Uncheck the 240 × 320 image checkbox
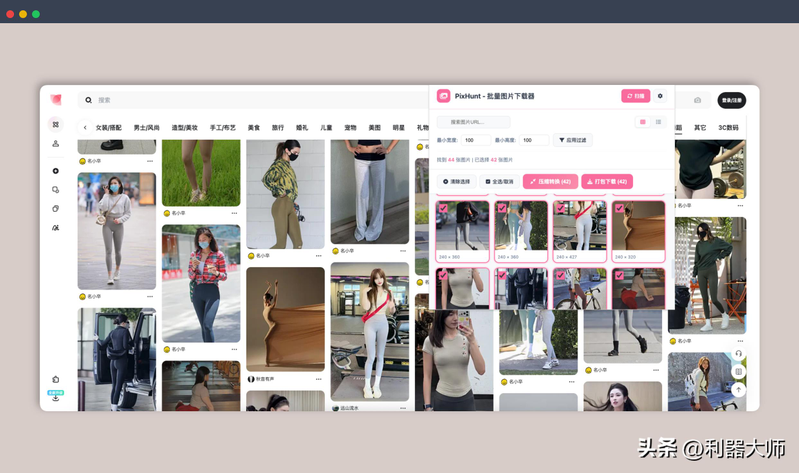799x473 pixels. tap(619, 208)
